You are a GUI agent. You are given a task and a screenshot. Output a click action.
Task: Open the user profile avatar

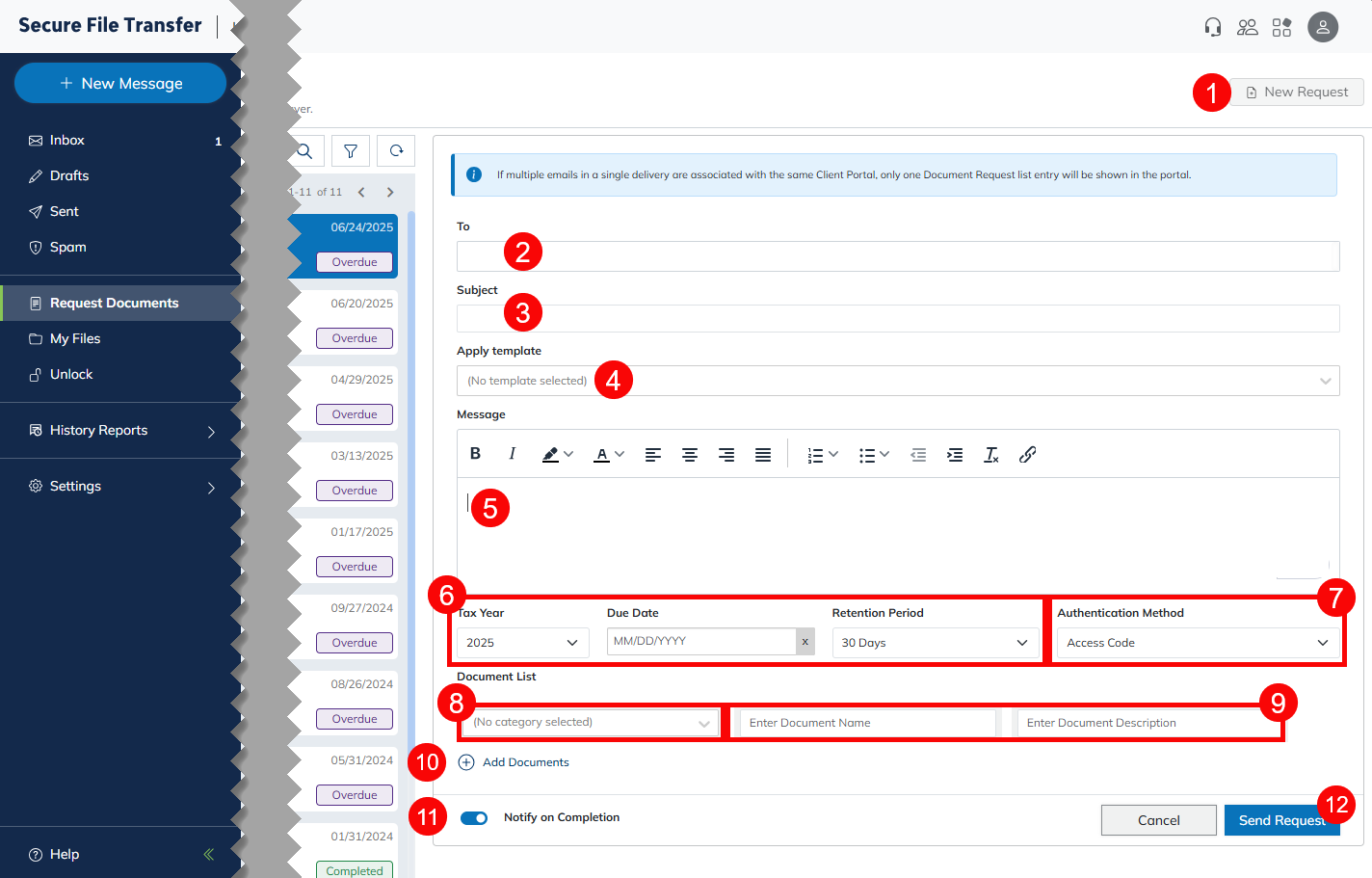pyautogui.click(x=1322, y=27)
